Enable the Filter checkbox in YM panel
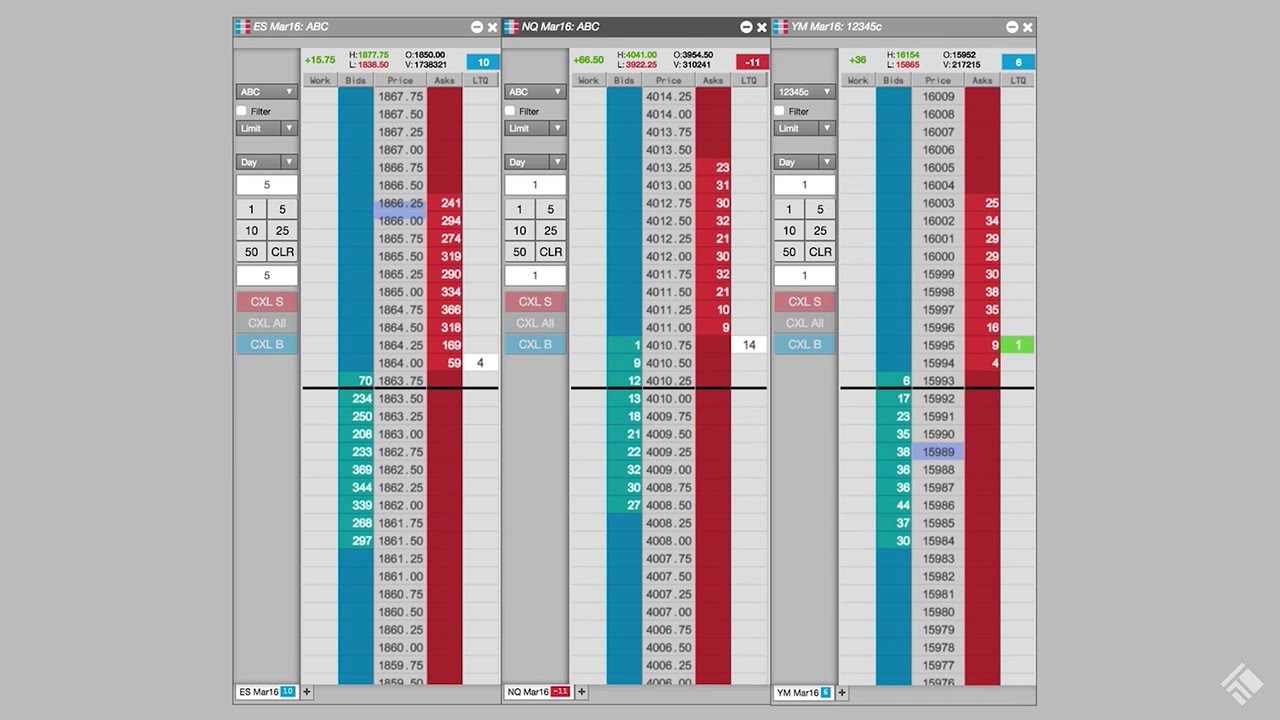The width and height of the screenshot is (1280, 720). (x=780, y=111)
